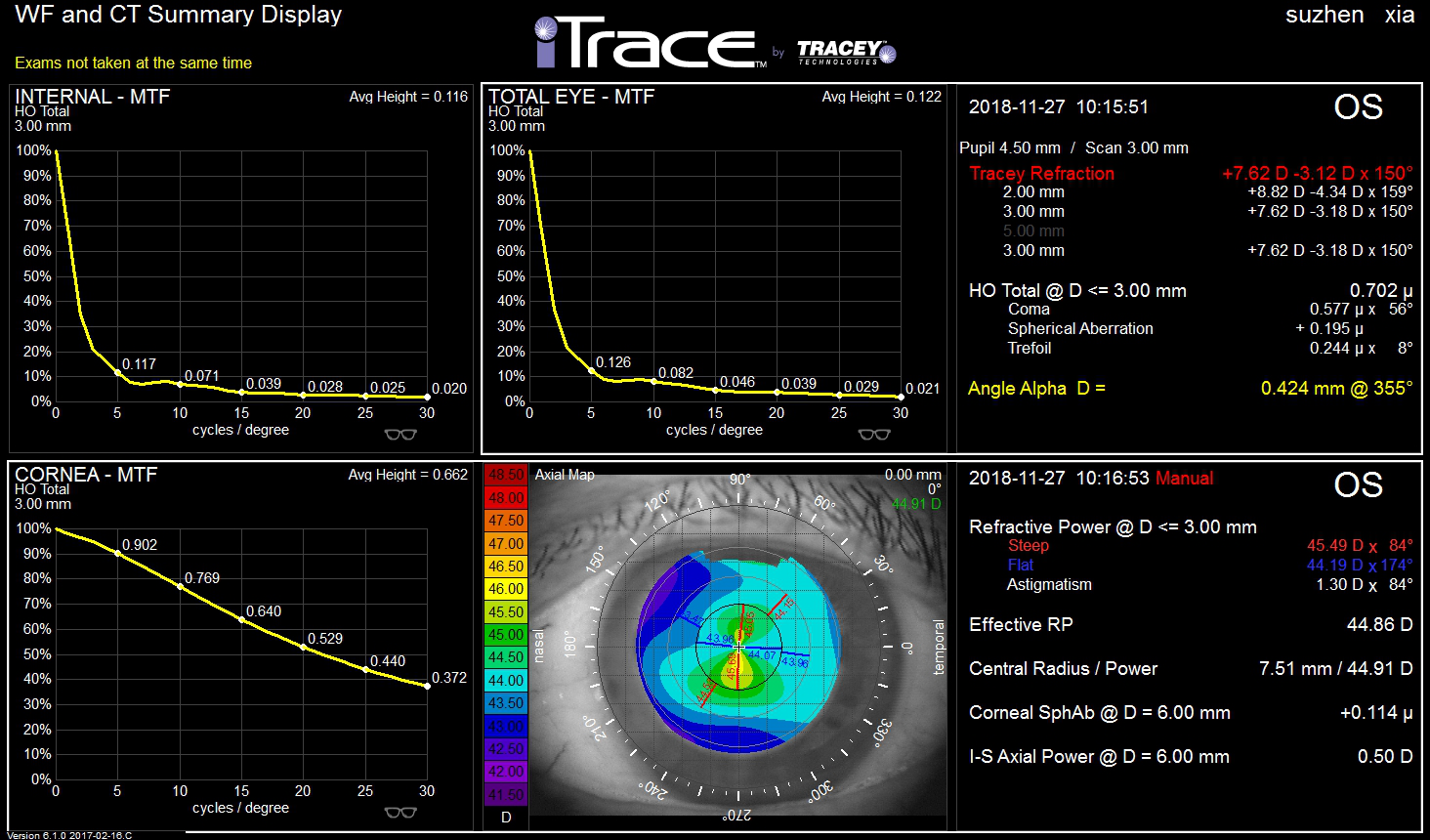1430x840 pixels.
Task: Select the 41.50 purple scale swatch
Action: [506, 795]
